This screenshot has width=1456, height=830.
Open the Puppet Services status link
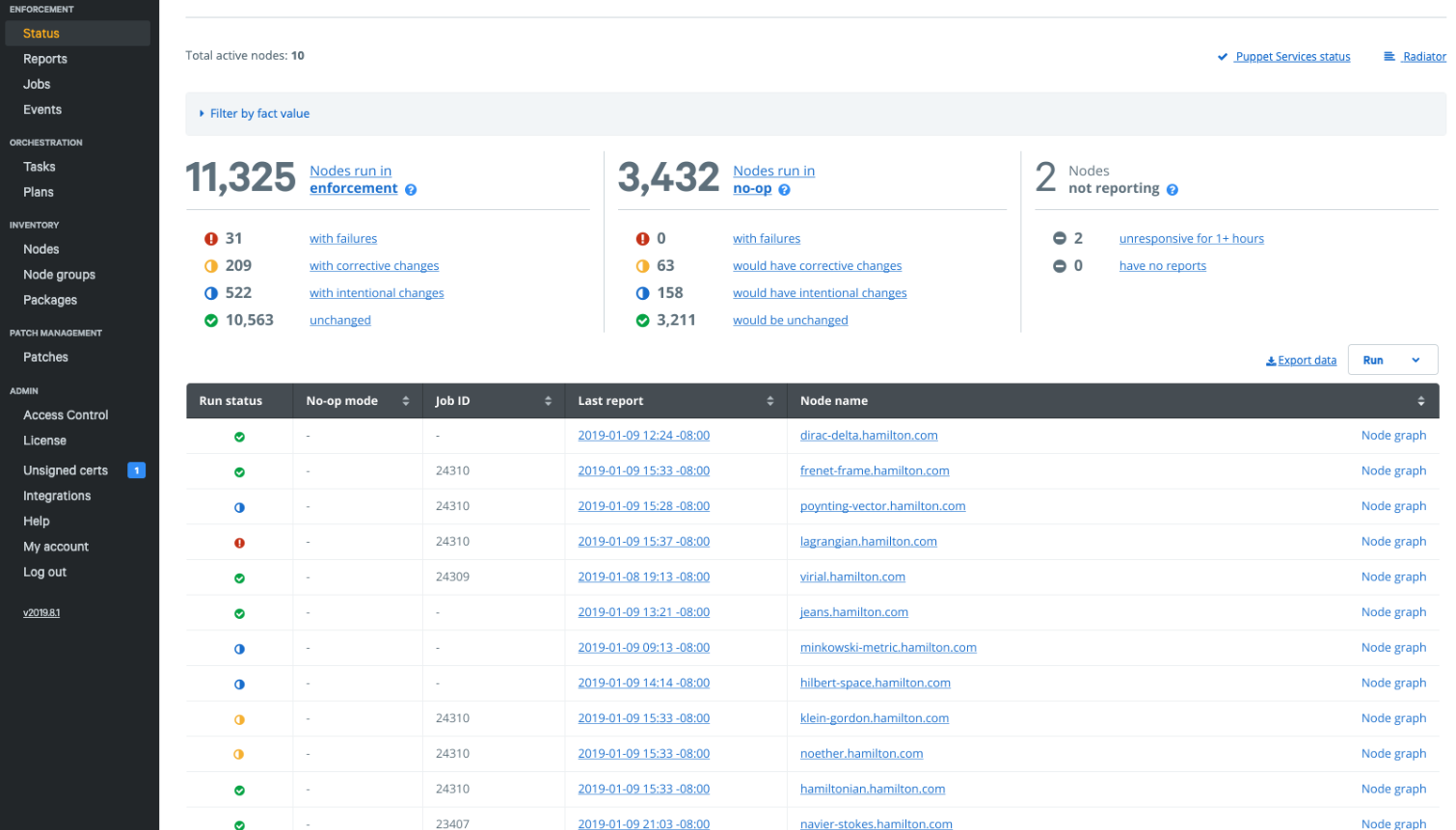click(x=1293, y=57)
